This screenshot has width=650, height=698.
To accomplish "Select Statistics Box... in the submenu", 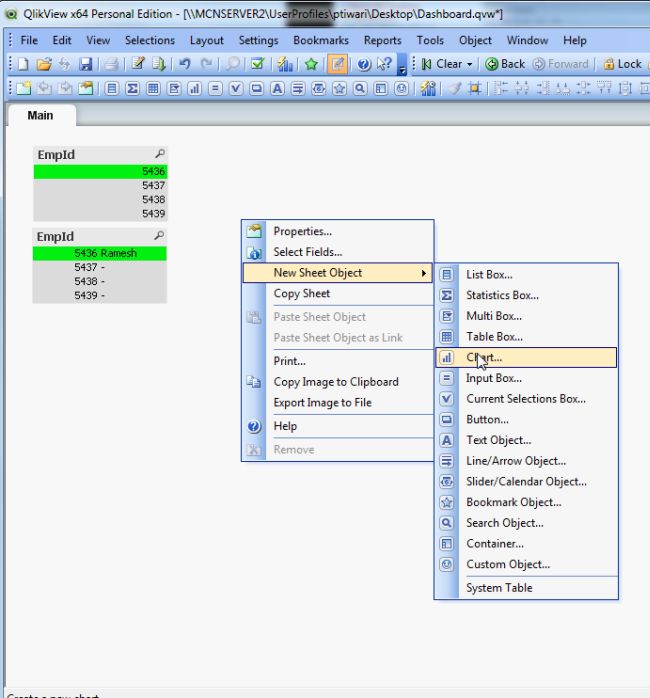I will click(x=526, y=296).
